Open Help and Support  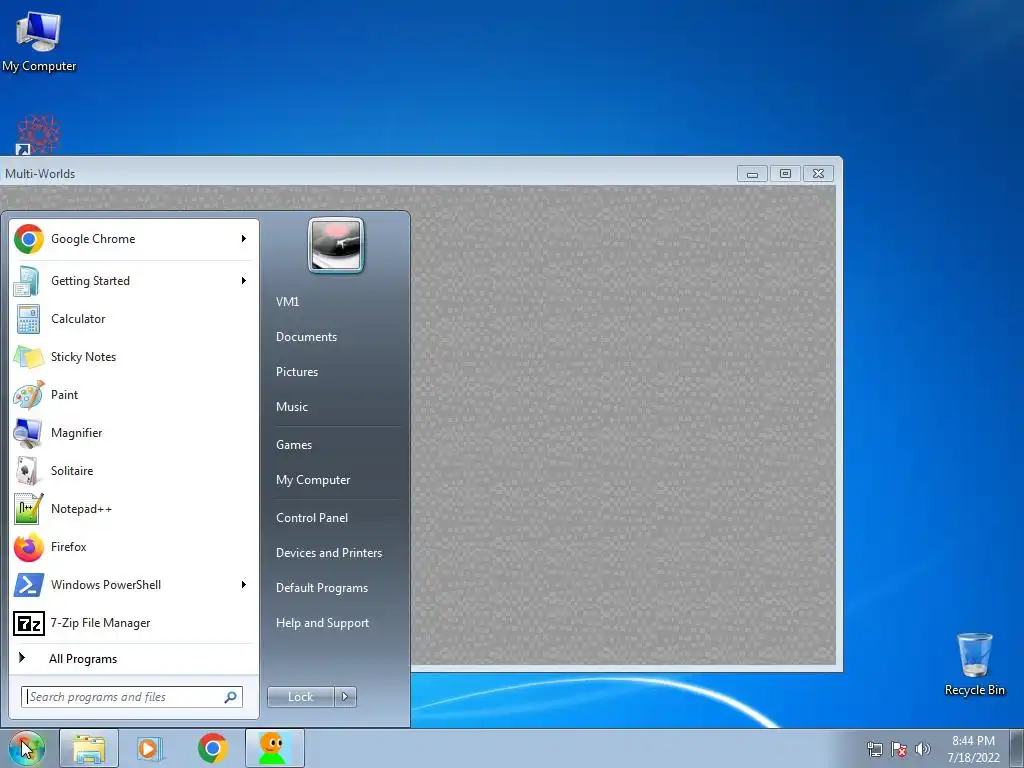(x=322, y=623)
